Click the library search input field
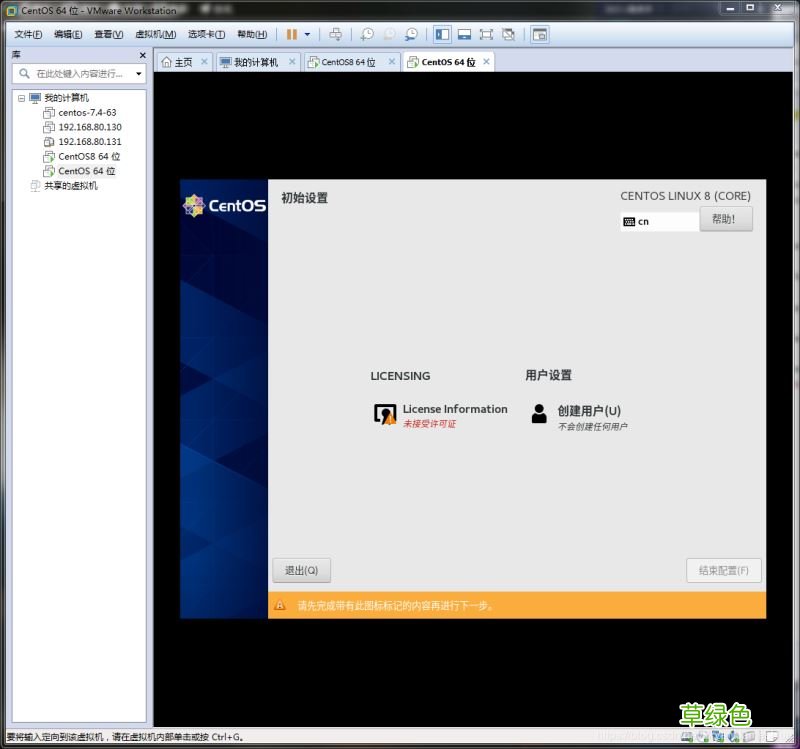Image resolution: width=800 pixels, height=749 pixels. (80, 74)
